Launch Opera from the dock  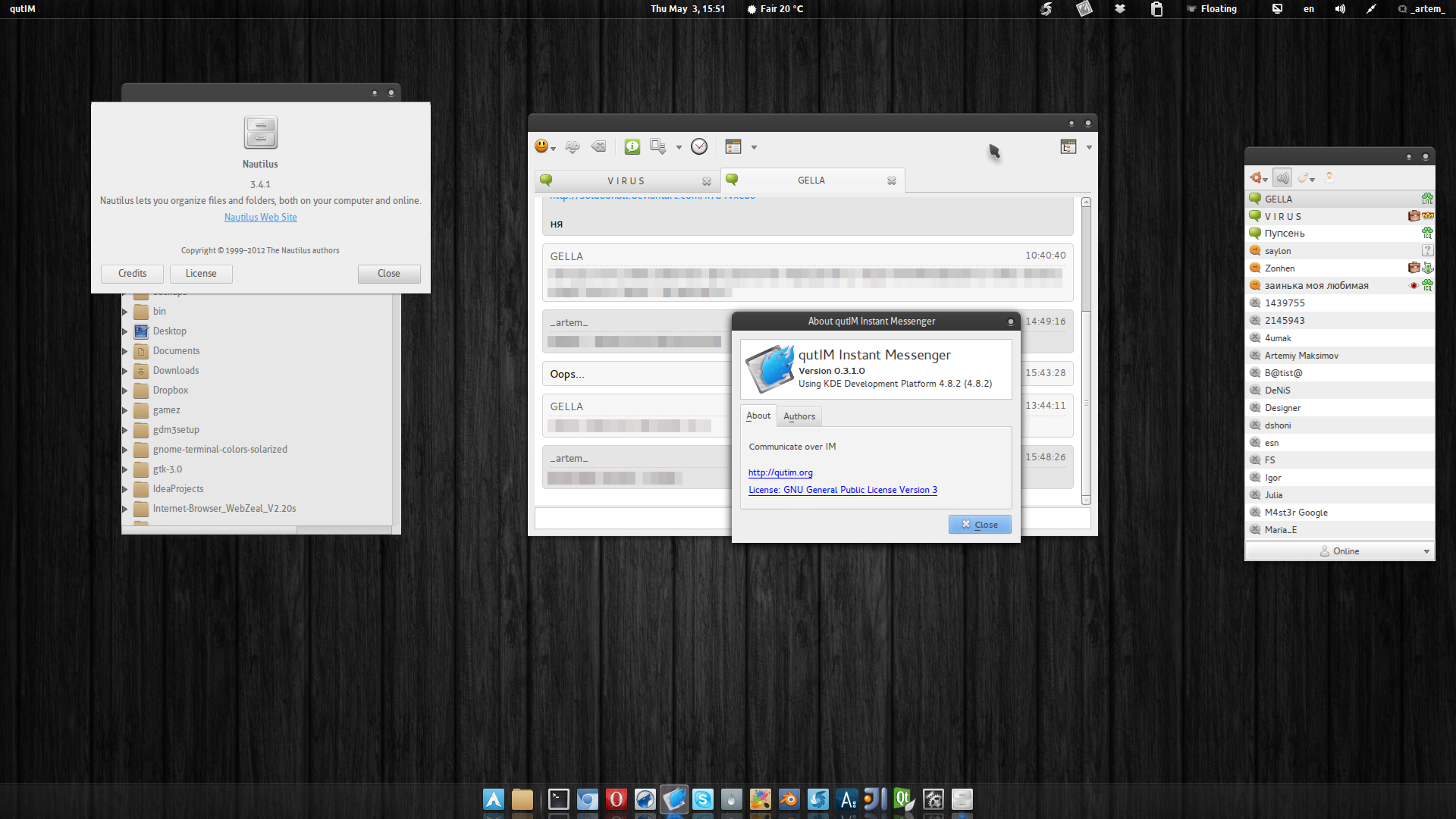(x=617, y=799)
